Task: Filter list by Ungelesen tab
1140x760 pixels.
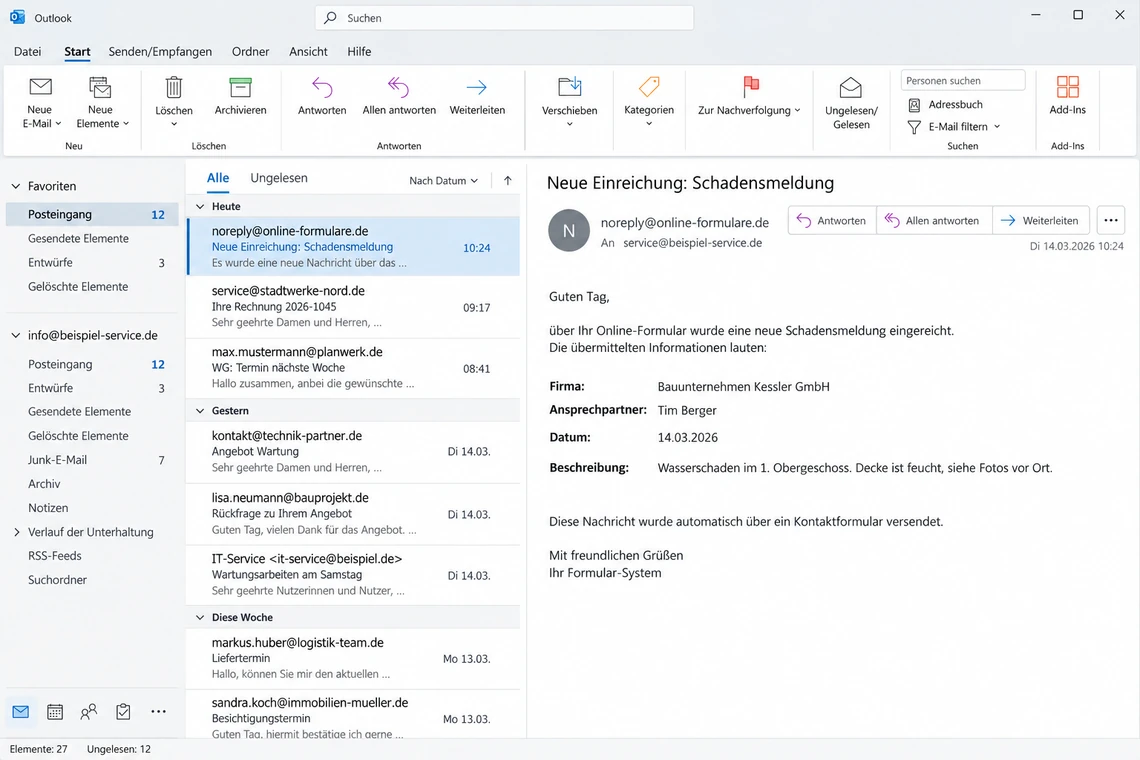Action: pos(279,178)
